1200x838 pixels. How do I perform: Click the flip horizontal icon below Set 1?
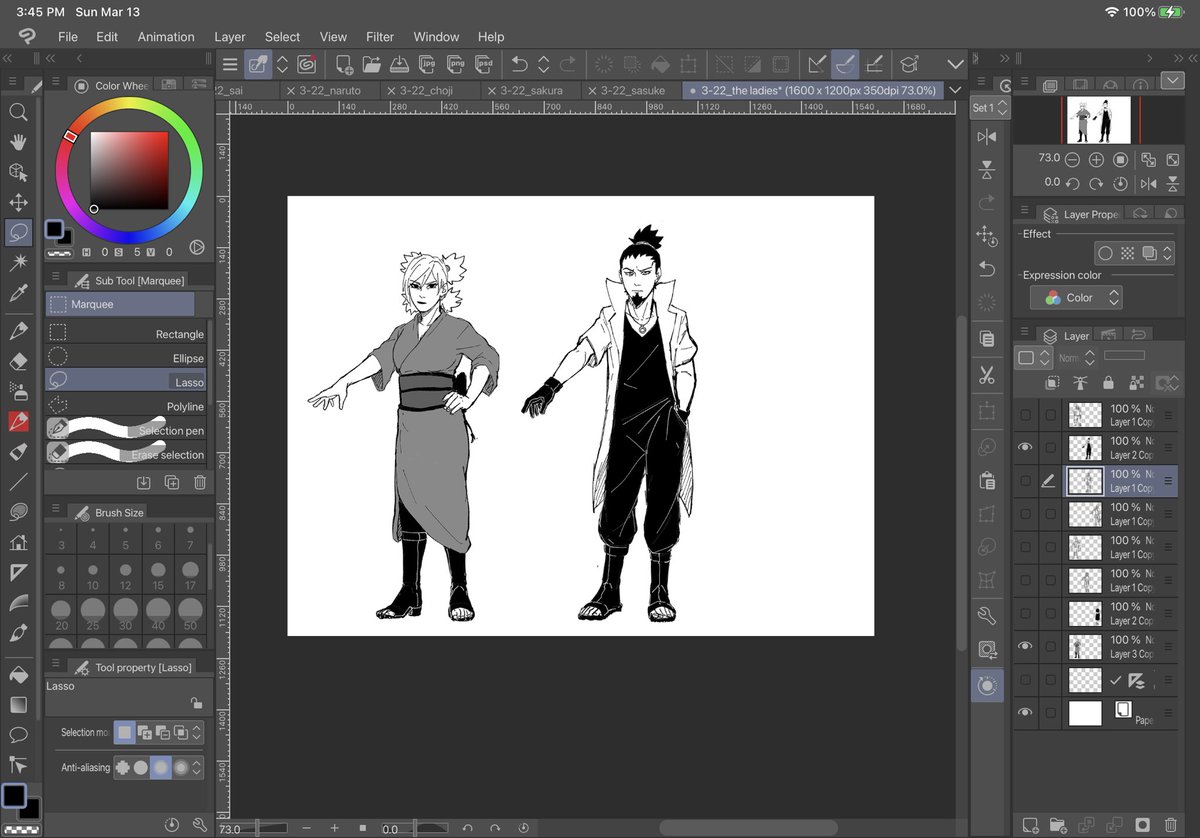point(987,136)
